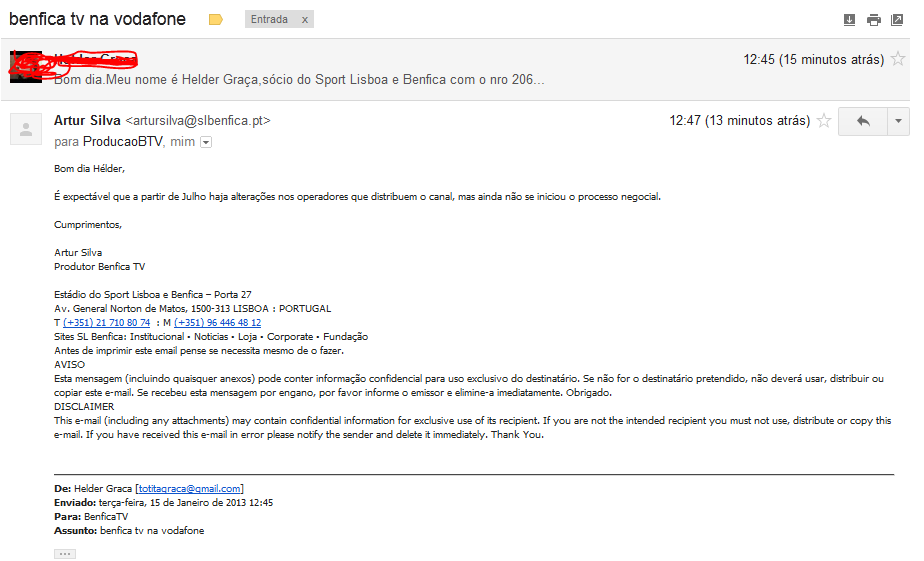Click the expand-all download arrow icon

850,20
